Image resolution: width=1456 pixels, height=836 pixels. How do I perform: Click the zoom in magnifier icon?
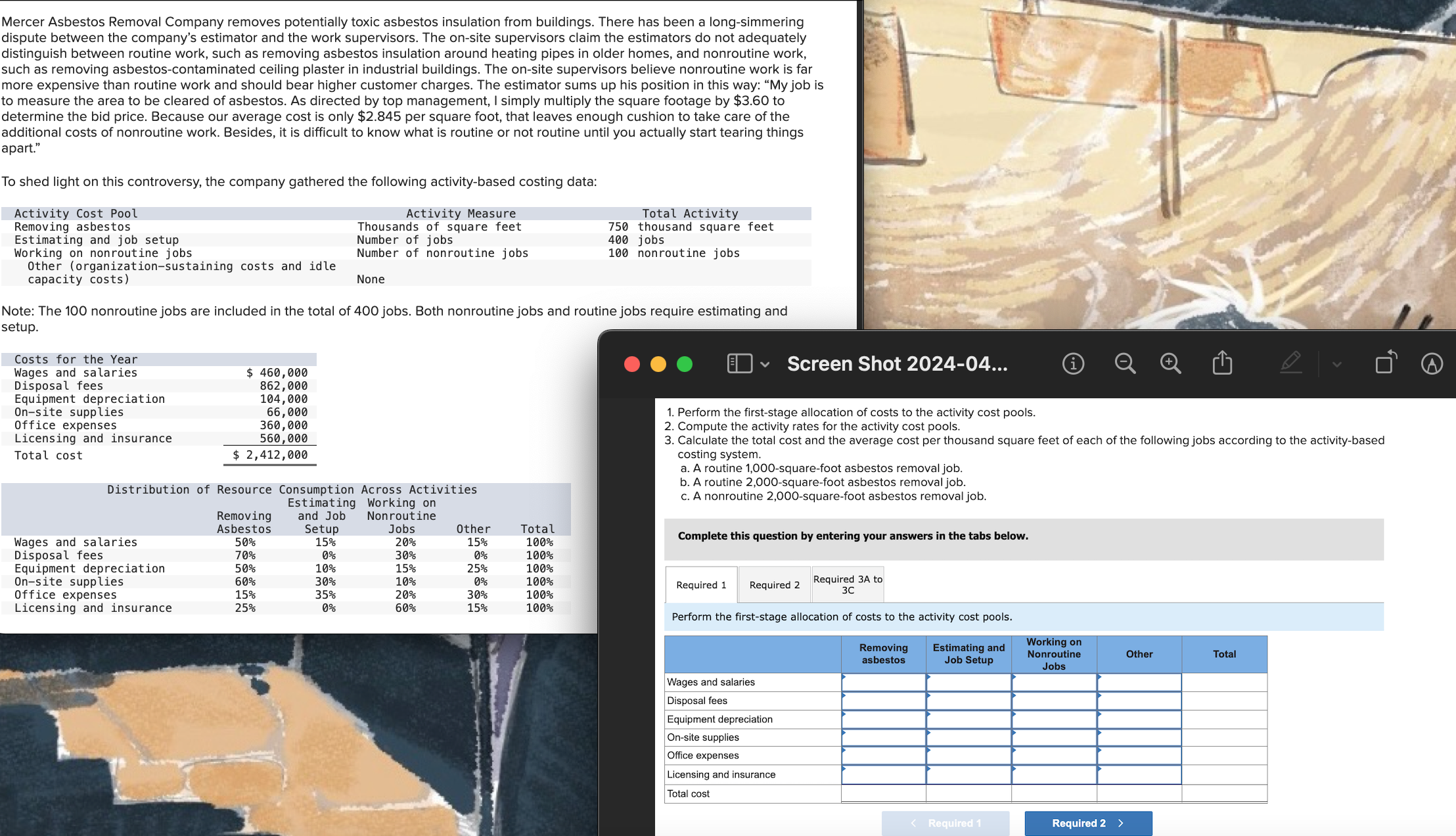1170,363
